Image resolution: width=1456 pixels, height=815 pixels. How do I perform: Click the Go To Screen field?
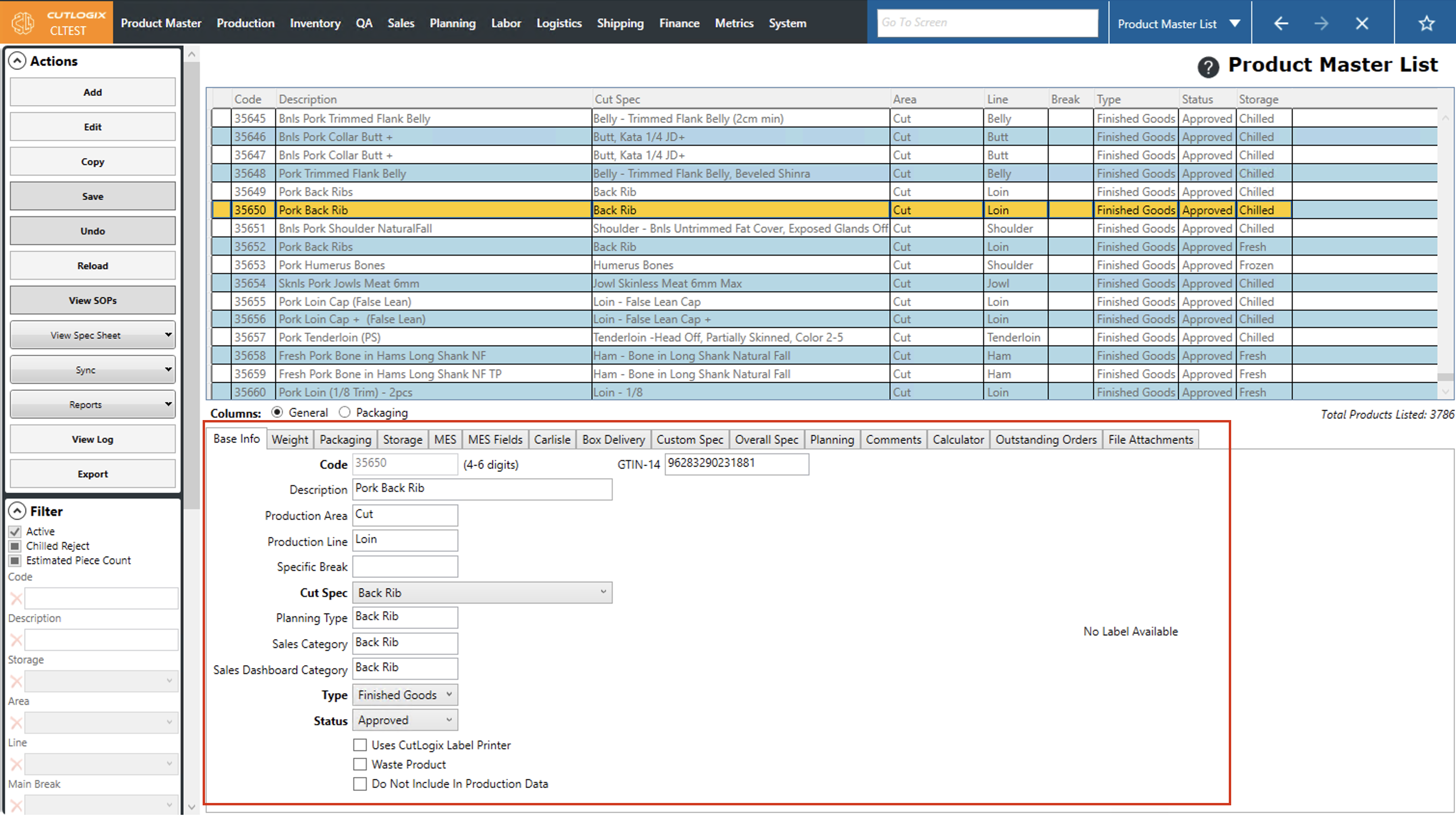pyautogui.click(x=987, y=23)
